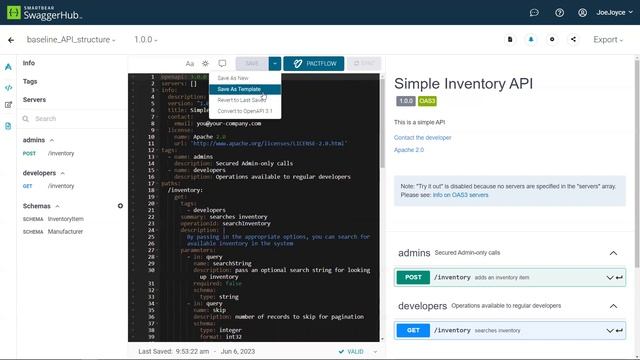The width and height of the screenshot is (640, 360).
Task: Click the navigation Search field
Action: (72, 119)
